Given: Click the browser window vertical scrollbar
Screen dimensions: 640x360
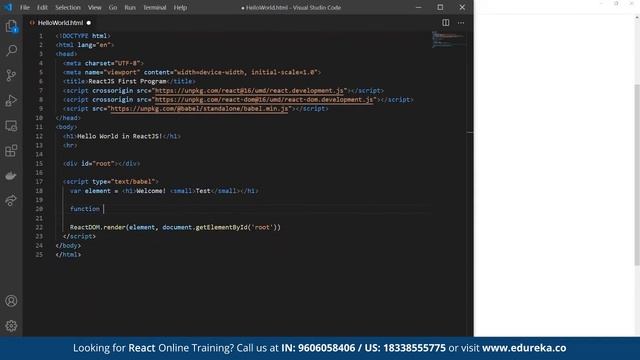Looking at the screenshot, I should [x=637, y=175].
